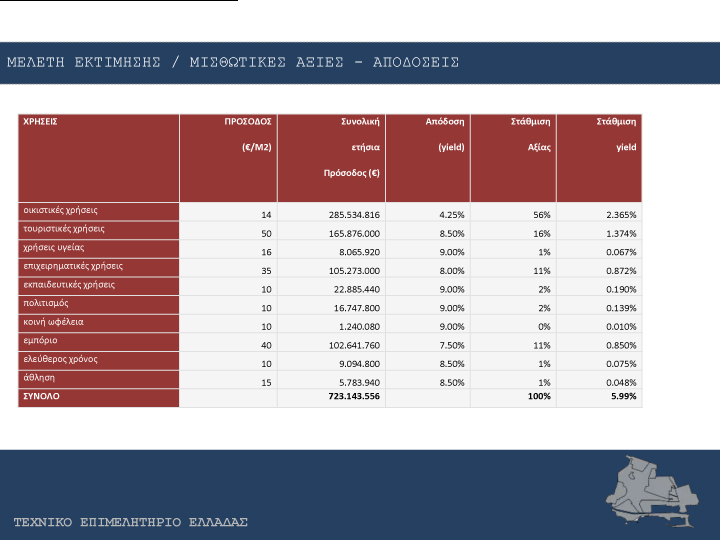
Task: Select the τουριστικές χρήσεις row label
Action: [64, 229]
